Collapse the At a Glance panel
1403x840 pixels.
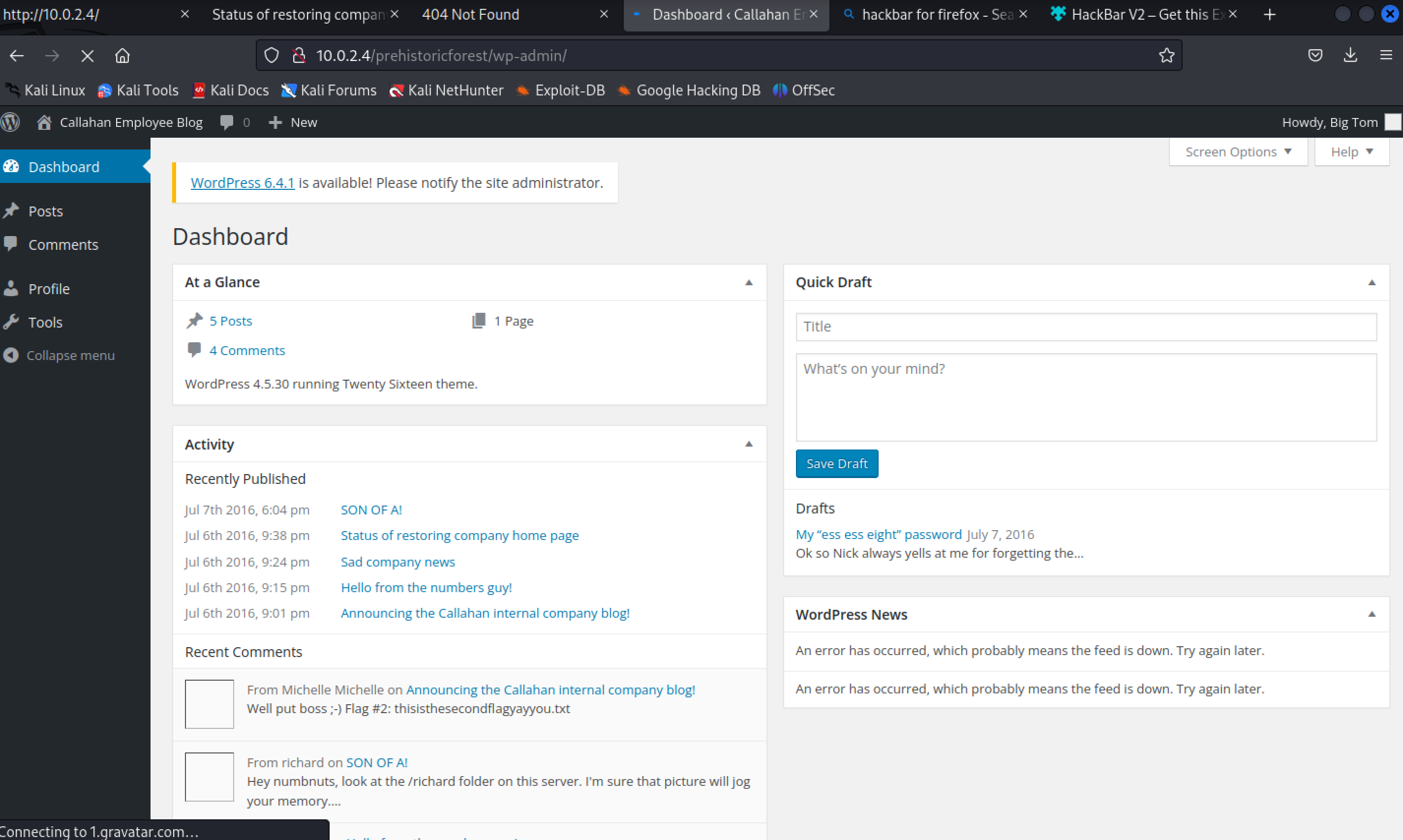coord(749,282)
